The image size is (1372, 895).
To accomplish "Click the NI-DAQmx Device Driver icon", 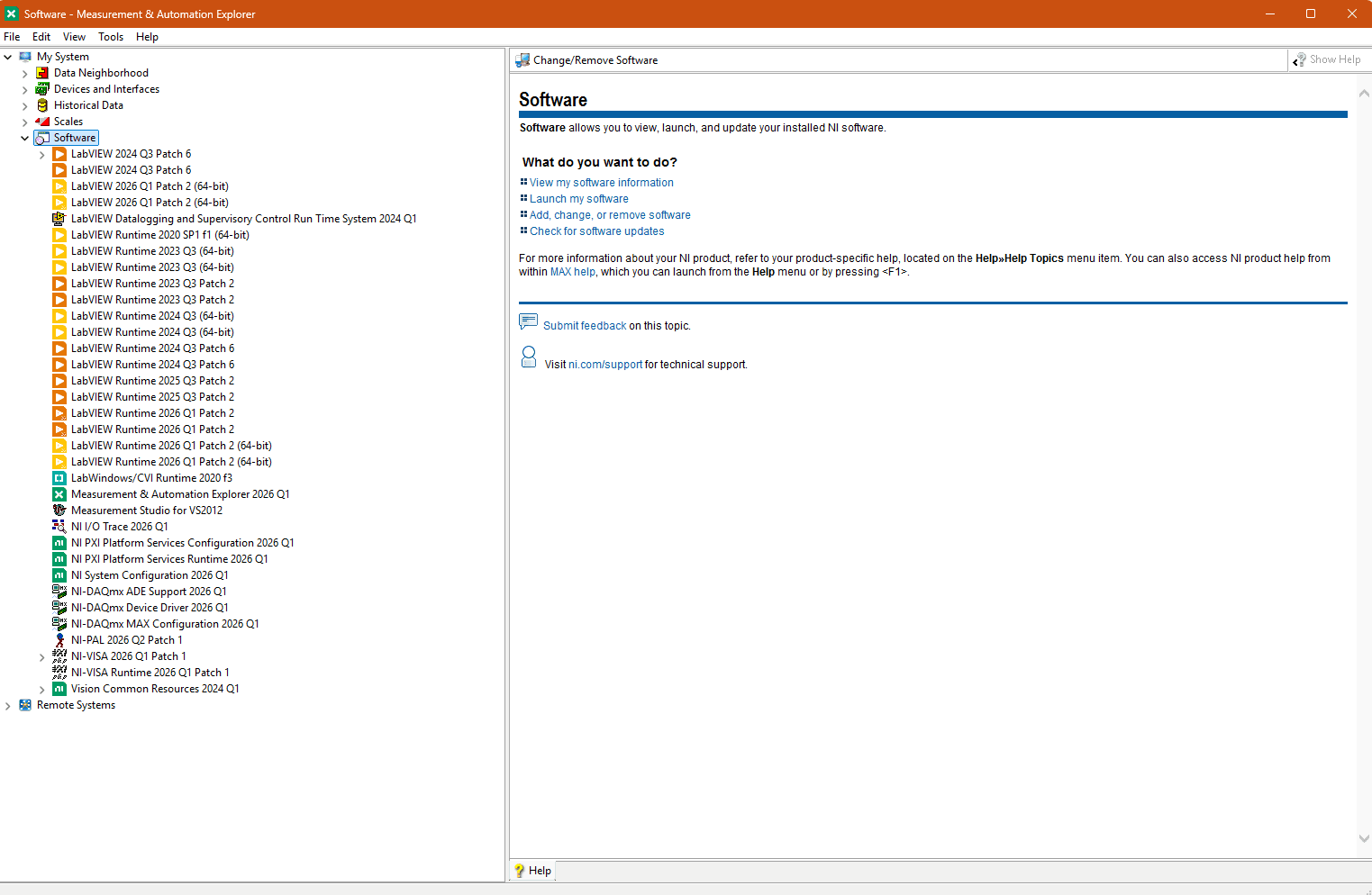I will coord(59,608).
